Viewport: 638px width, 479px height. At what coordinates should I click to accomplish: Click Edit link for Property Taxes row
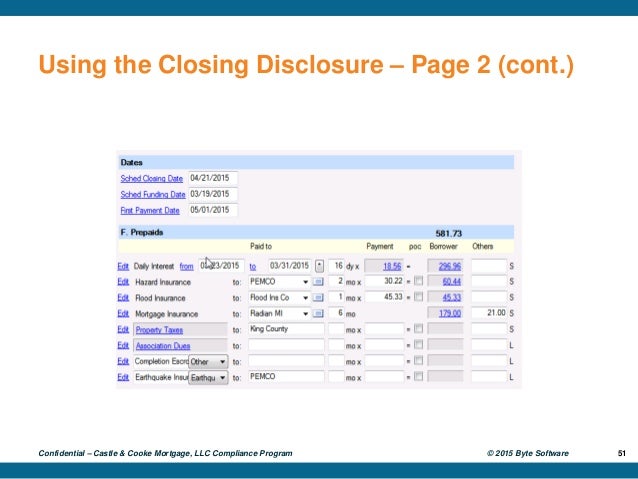123,329
